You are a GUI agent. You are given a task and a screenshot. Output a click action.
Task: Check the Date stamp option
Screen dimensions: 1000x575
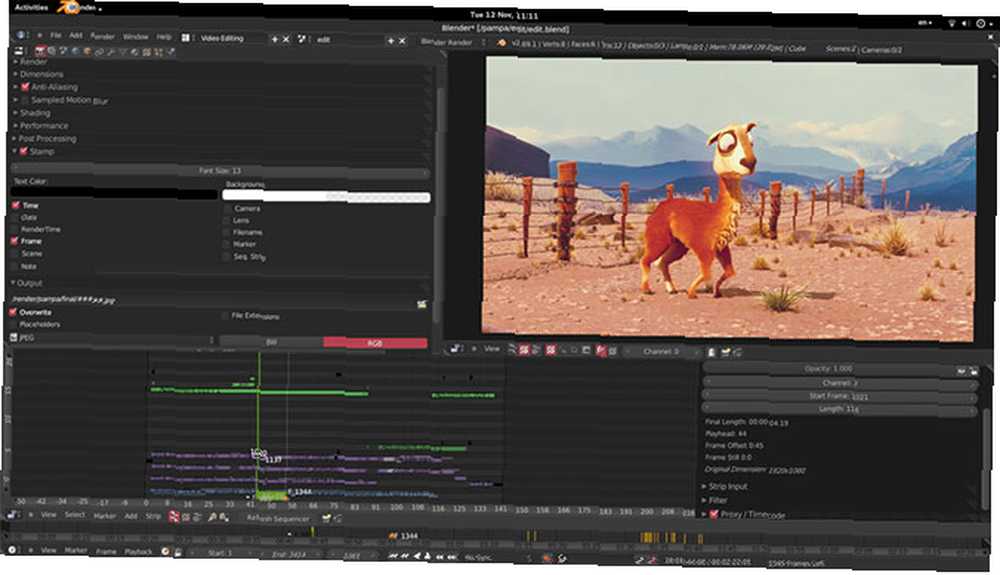16,217
